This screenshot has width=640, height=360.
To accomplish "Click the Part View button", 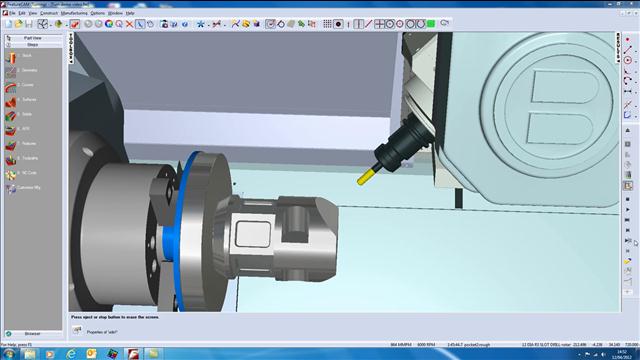I will tap(33, 38).
